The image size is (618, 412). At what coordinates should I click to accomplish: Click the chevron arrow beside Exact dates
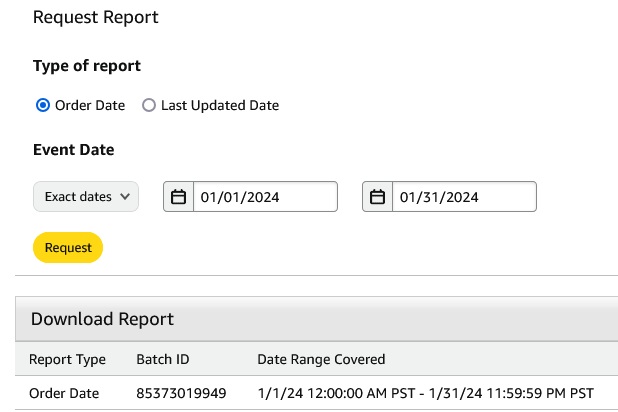pyautogui.click(x=125, y=196)
